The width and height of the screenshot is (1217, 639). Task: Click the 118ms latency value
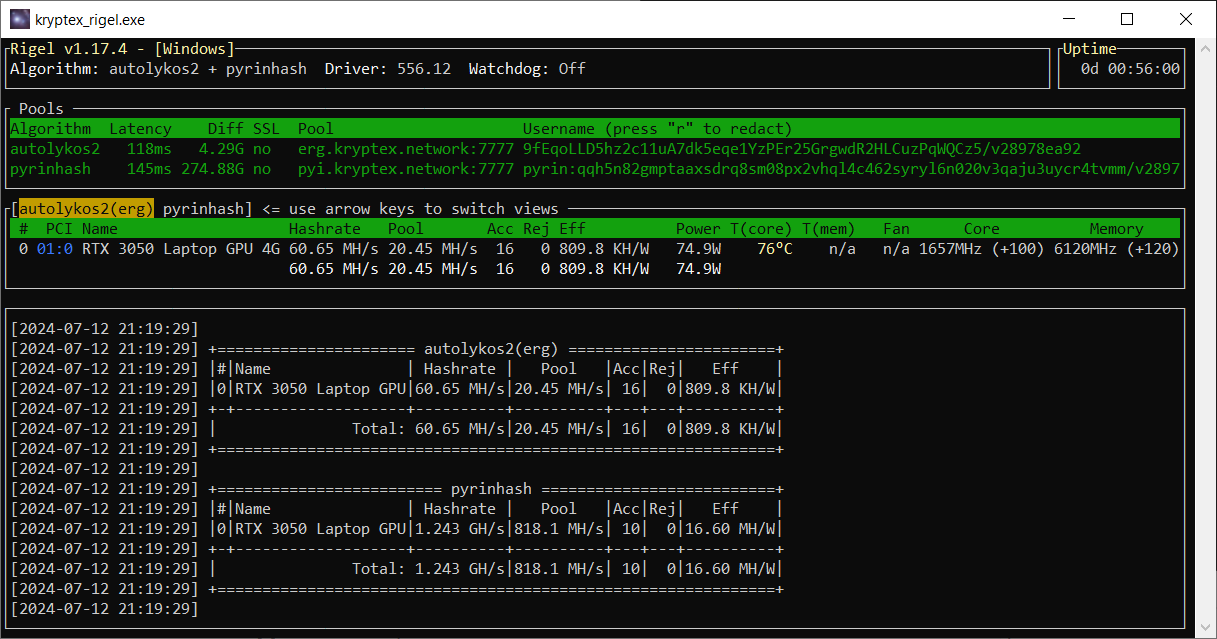[x=149, y=149]
